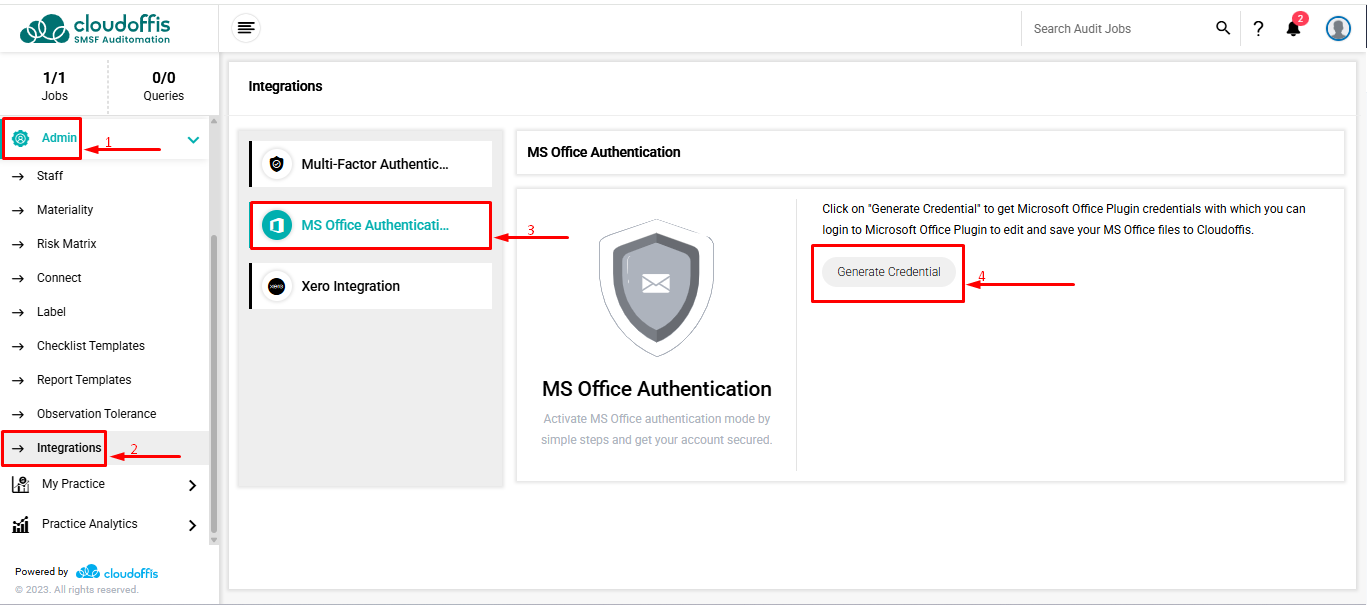Toggle the hamburger sidebar menu button
Image resolution: width=1367 pixels, height=605 pixels.
(246, 28)
